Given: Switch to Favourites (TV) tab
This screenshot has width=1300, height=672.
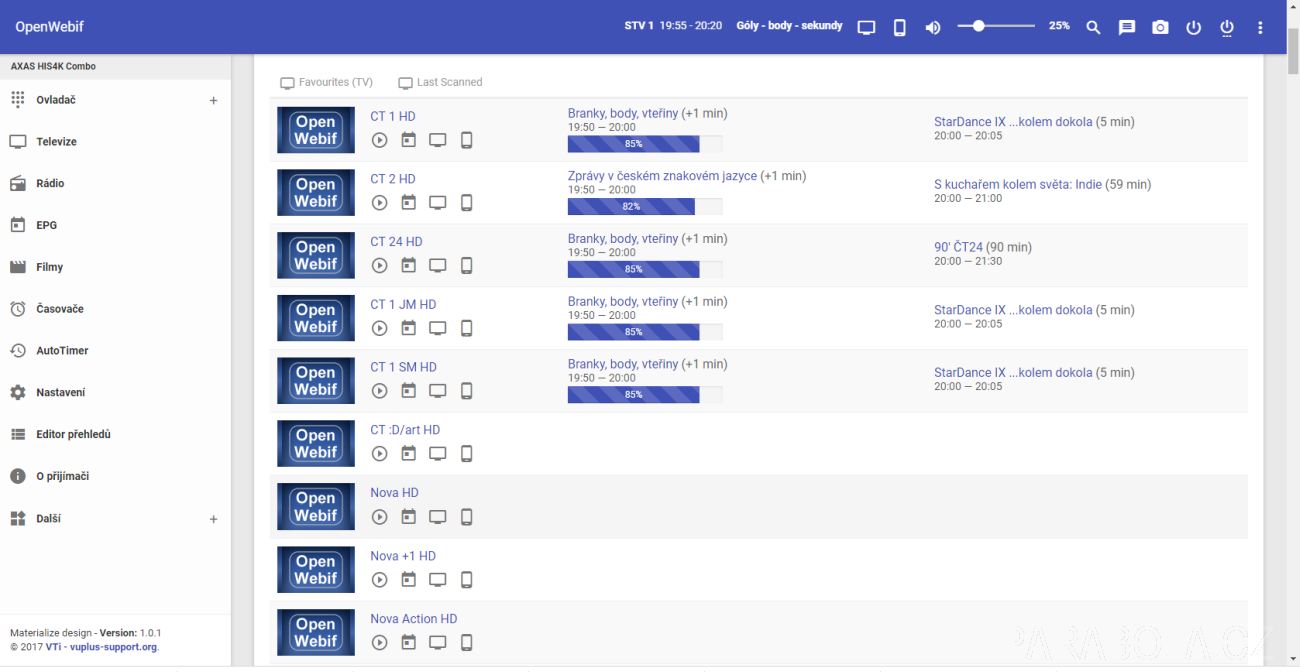Looking at the screenshot, I should point(326,82).
